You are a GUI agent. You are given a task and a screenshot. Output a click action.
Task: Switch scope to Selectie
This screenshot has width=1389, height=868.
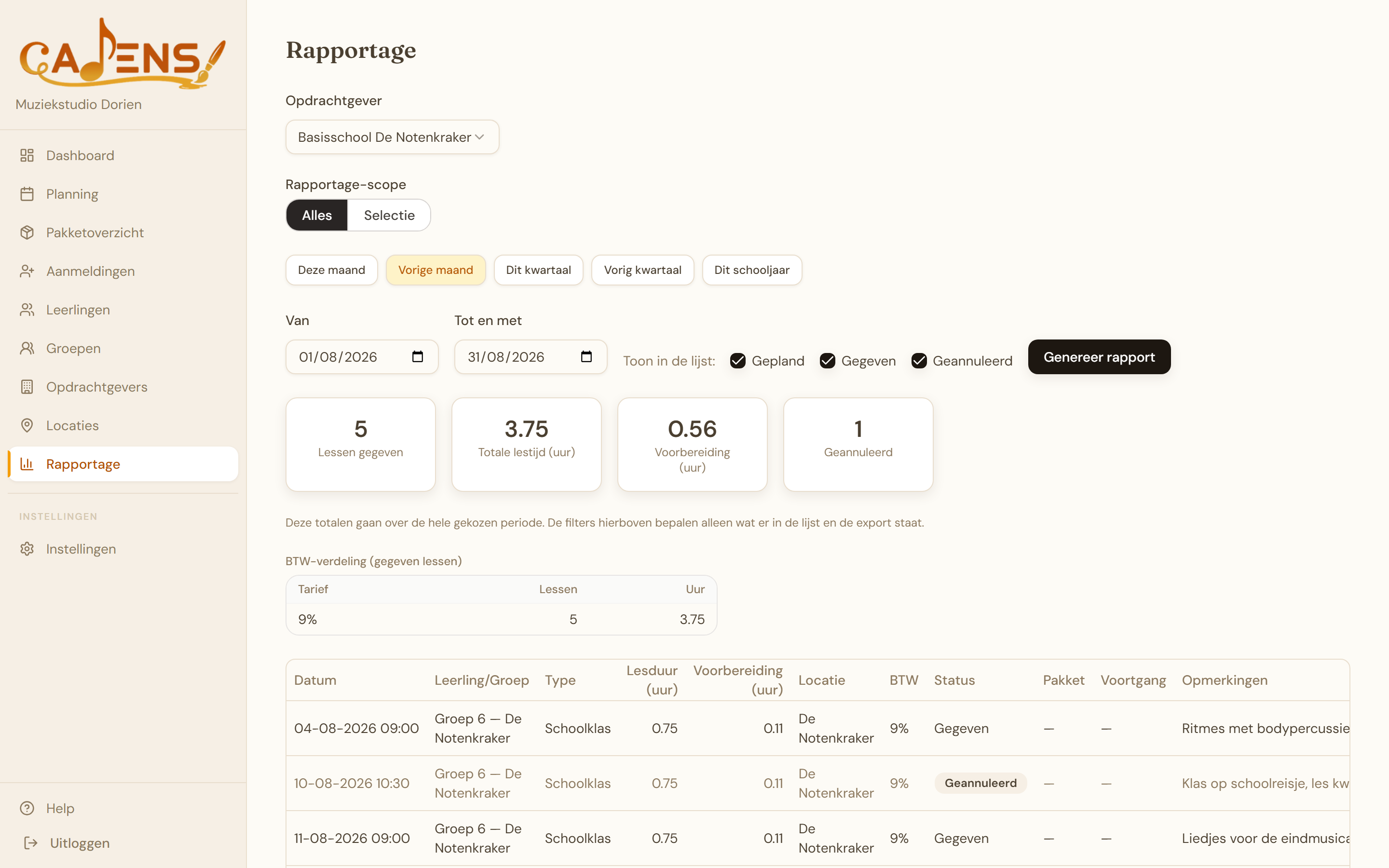point(389,215)
